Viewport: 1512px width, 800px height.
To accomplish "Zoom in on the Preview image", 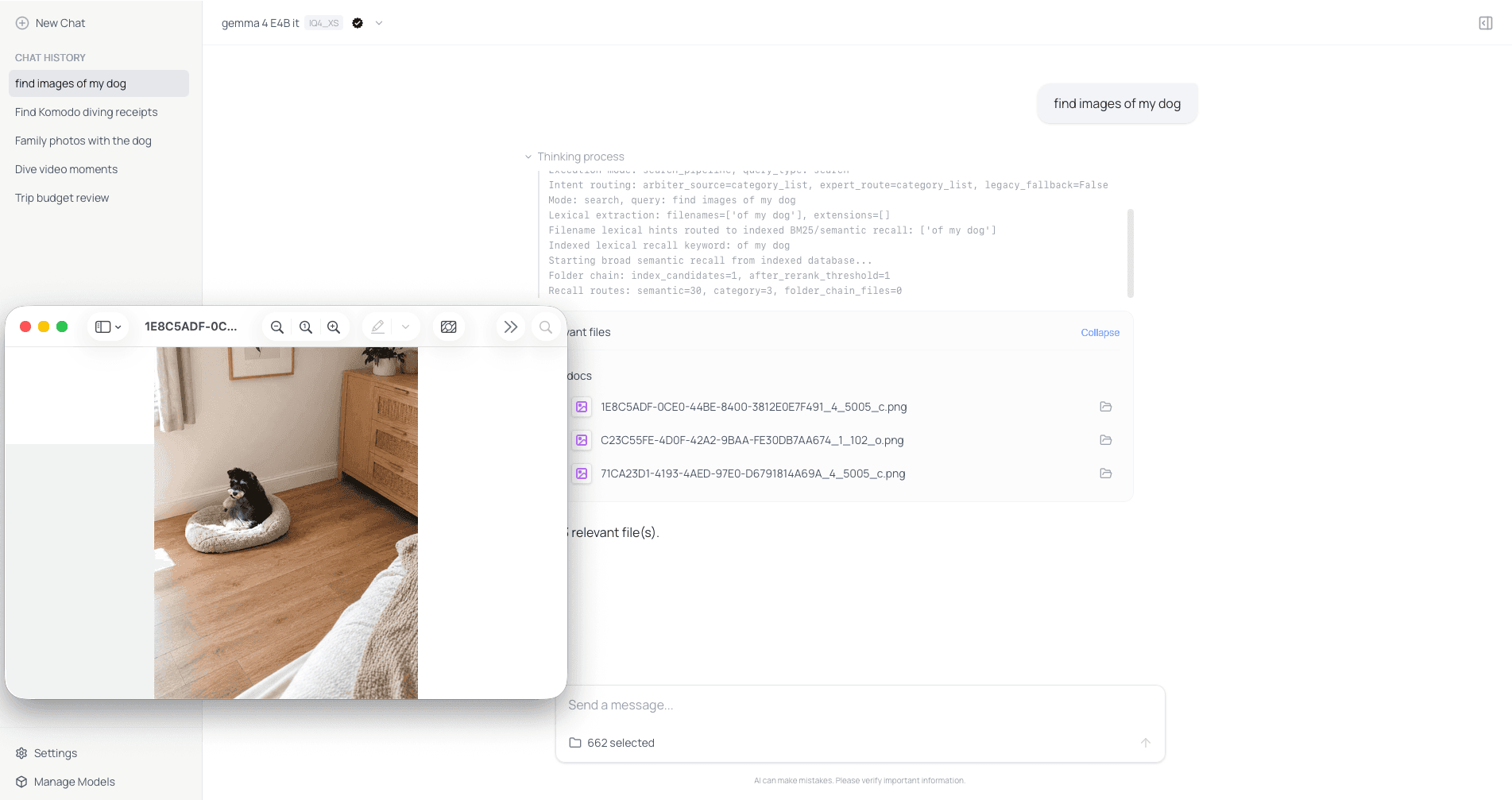I will 334,327.
